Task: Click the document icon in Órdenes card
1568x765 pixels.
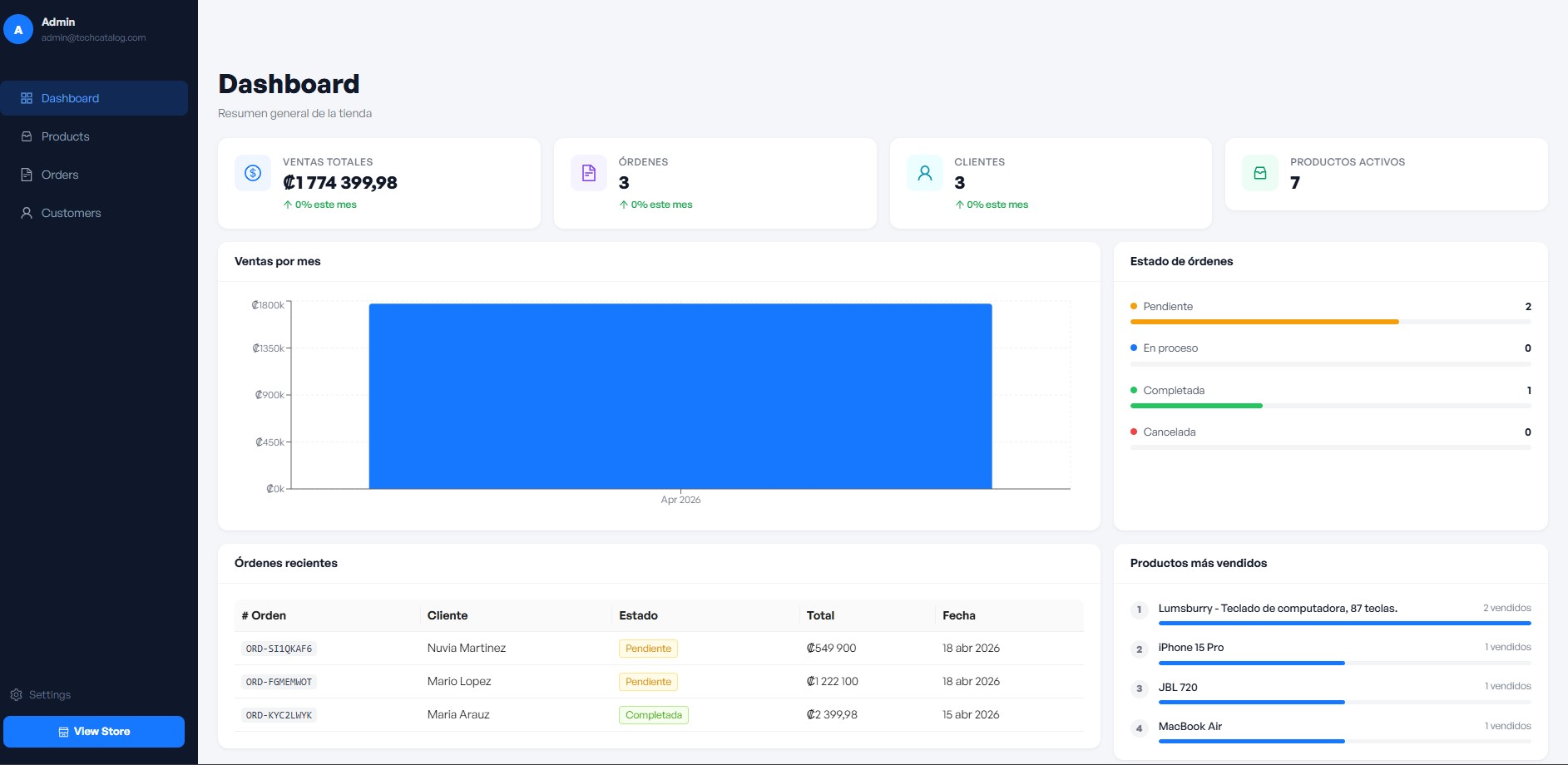Action: 589,173
